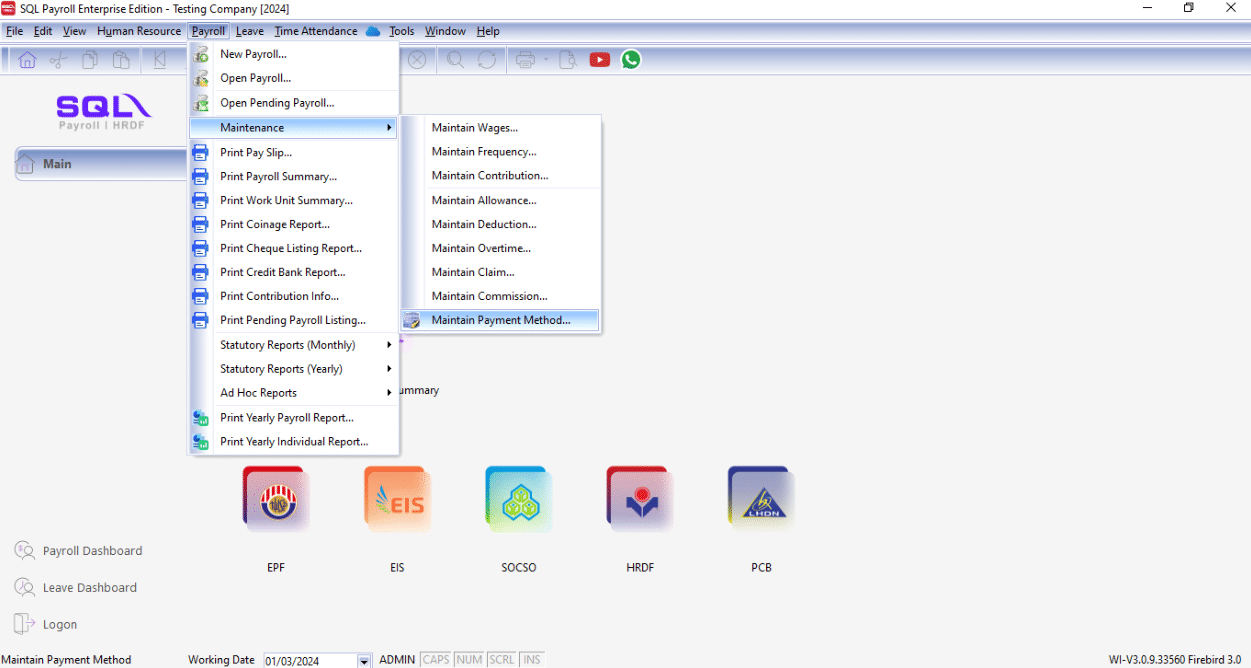Open the Working Date dropdown arrow
Image resolution: width=1251 pixels, height=668 pixels.
[x=364, y=661]
